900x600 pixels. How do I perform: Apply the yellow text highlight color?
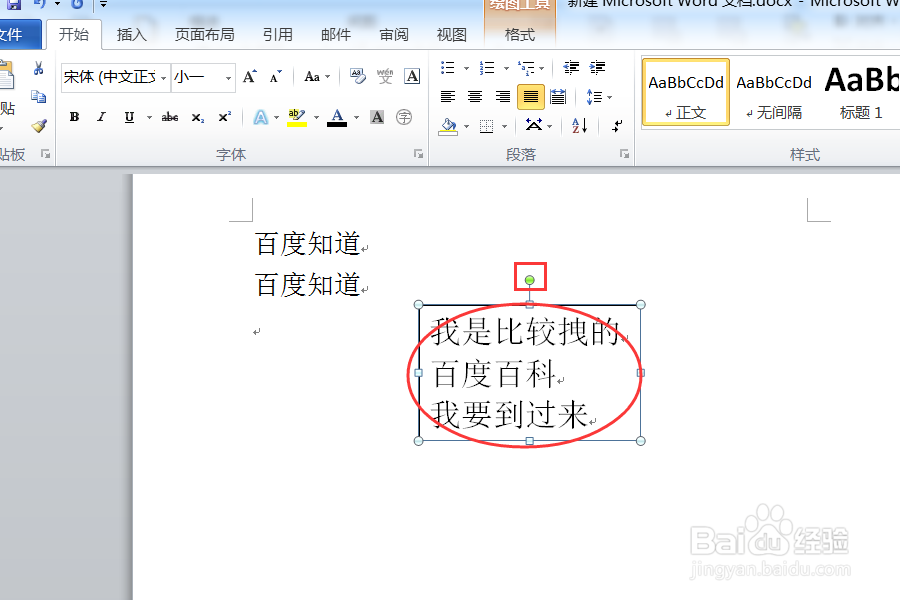(297, 117)
